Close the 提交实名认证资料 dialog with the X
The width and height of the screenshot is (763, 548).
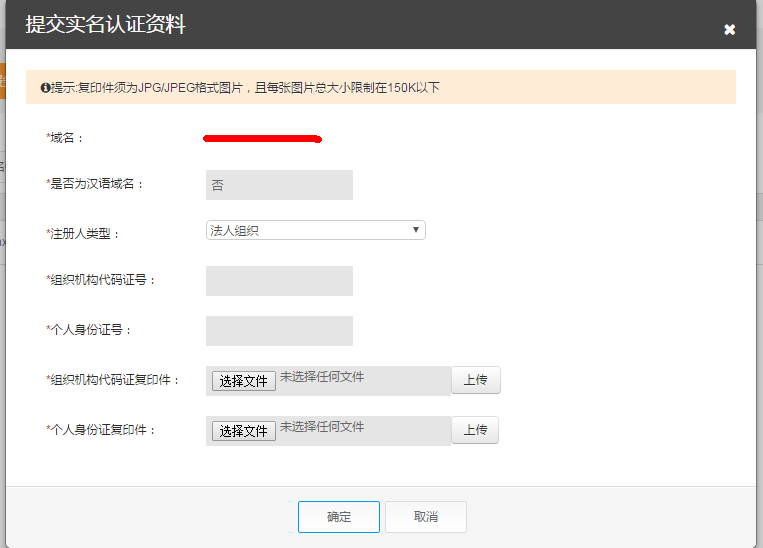point(729,30)
